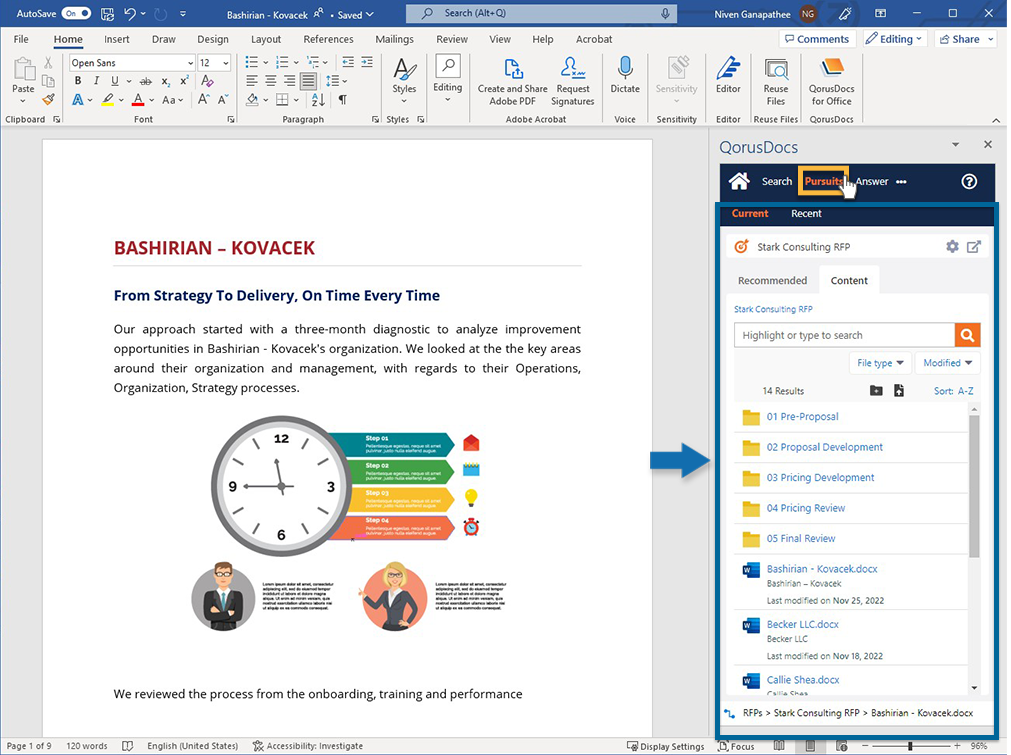Switch to the Design ribbon tab
The height and width of the screenshot is (755, 1011).
[213, 39]
